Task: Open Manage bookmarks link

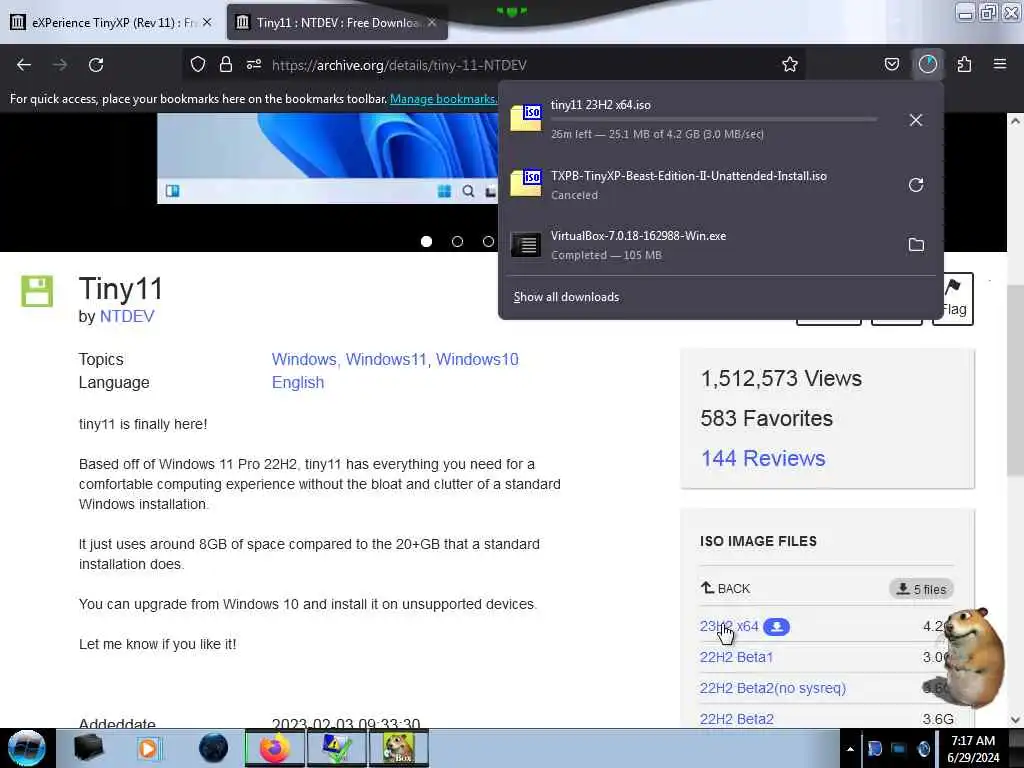Action: tap(443, 99)
